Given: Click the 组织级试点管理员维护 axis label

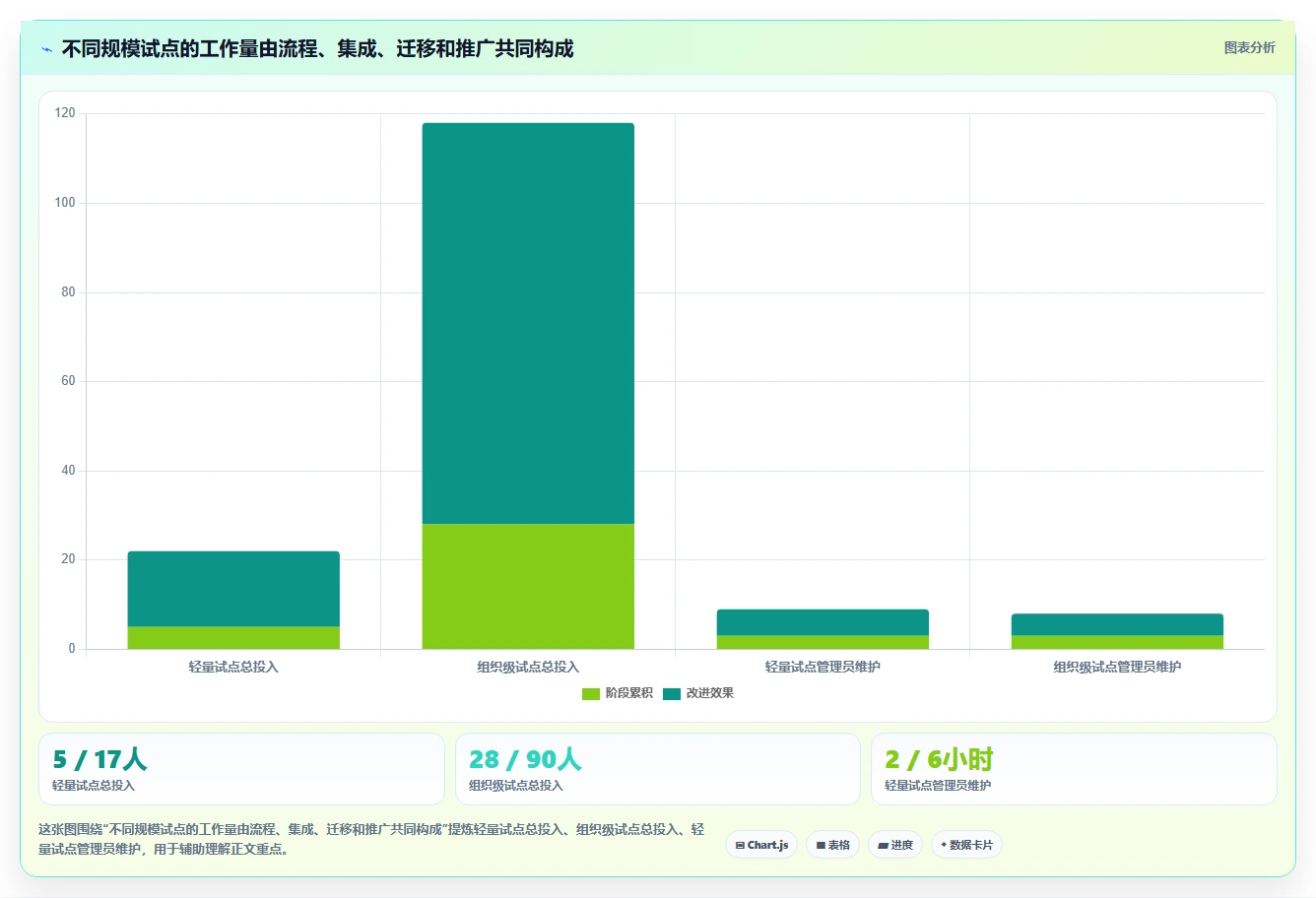Looking at the screenshot, I should 1117,667.
